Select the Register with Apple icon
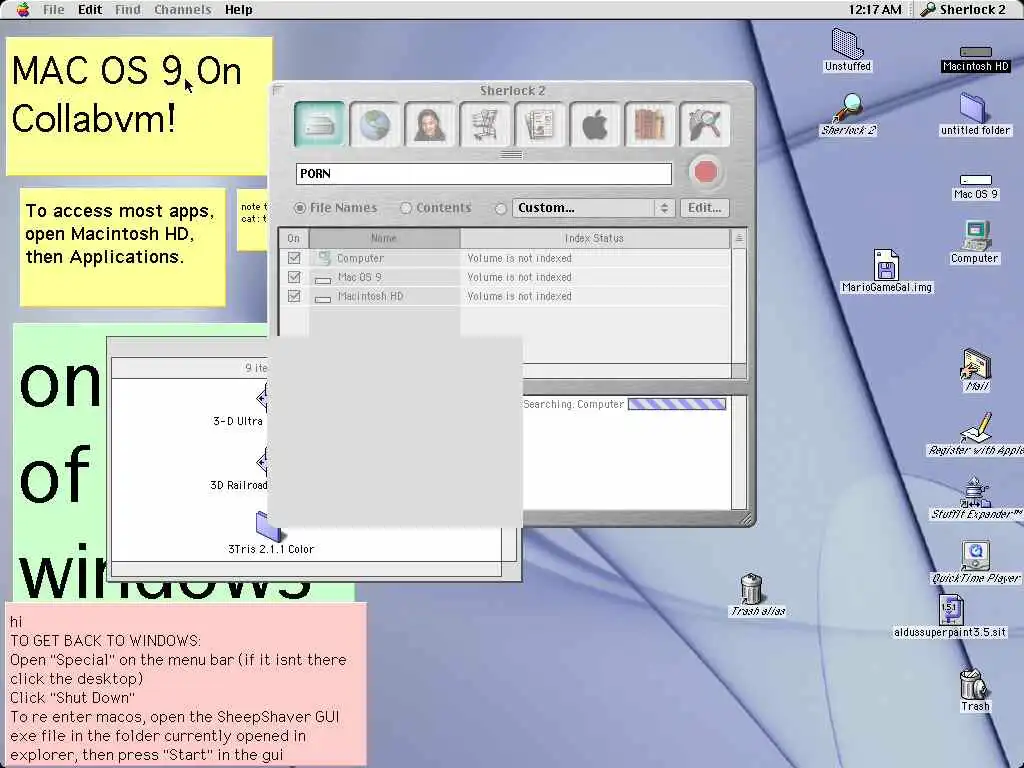Screen dimensions: 1024x768 (x=976, y=434)
